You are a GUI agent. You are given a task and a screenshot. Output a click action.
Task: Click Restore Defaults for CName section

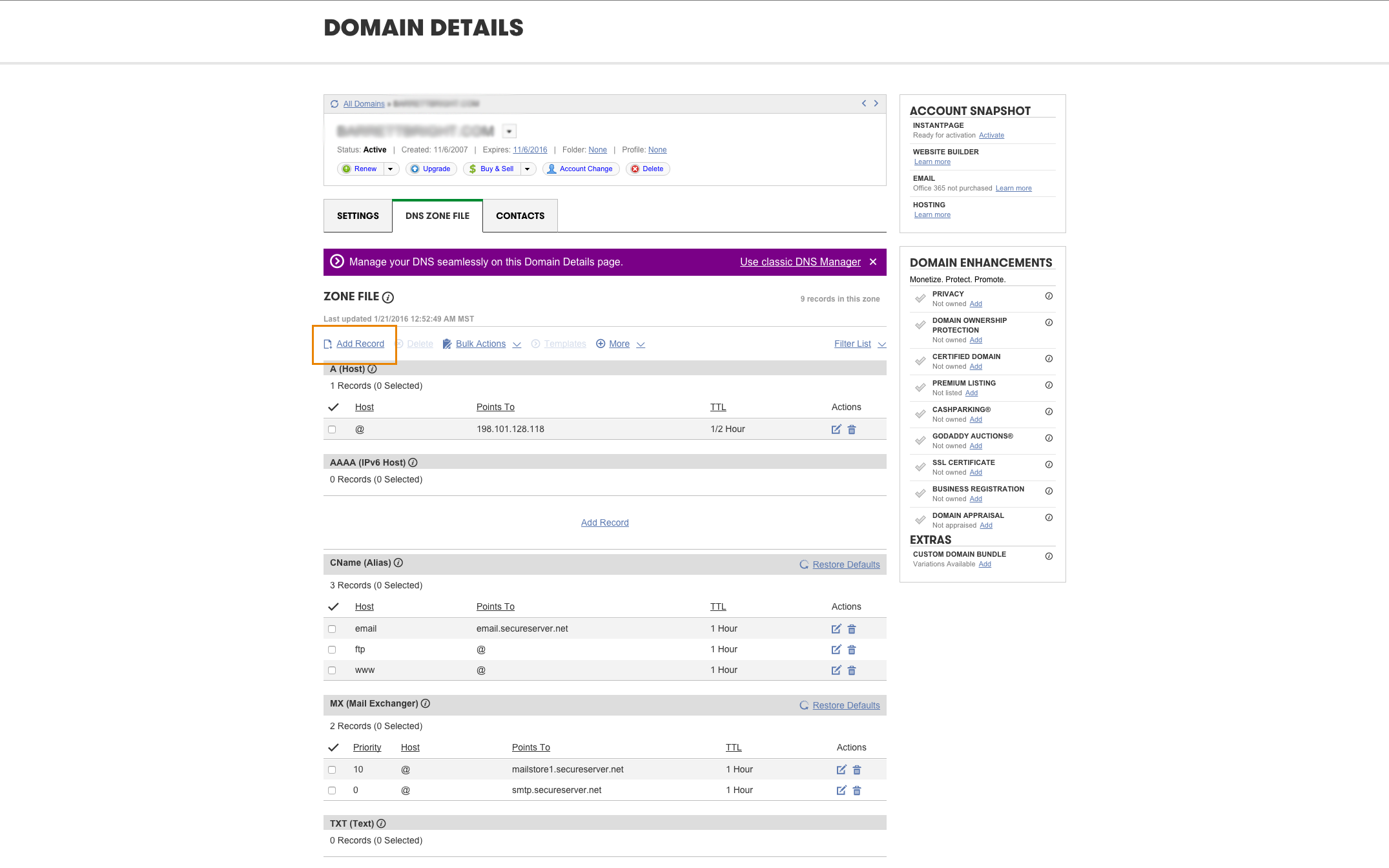point(845,564)
